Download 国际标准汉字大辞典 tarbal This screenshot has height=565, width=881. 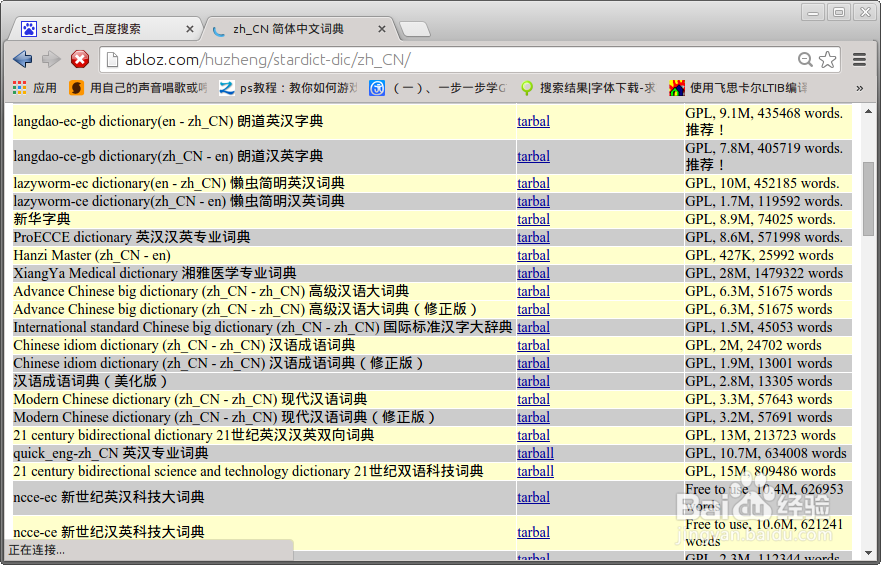[533, 327]
